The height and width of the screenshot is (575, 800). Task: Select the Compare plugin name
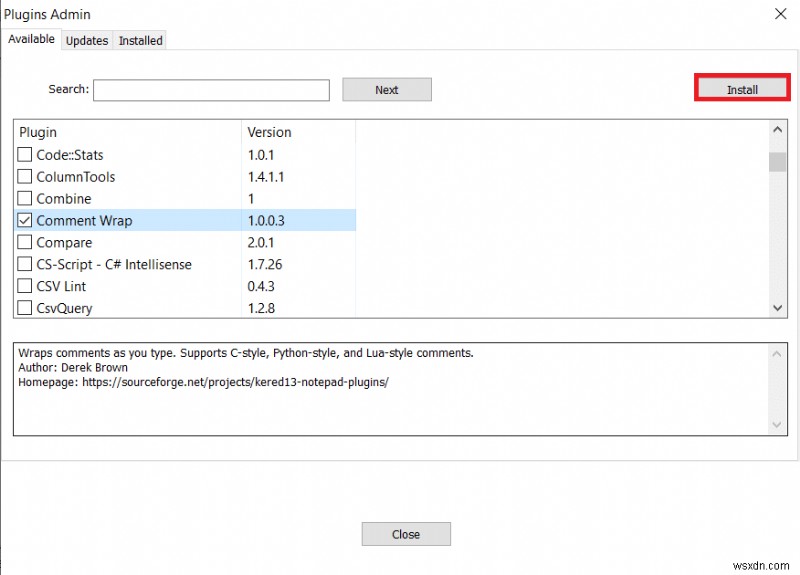point(64,242)
